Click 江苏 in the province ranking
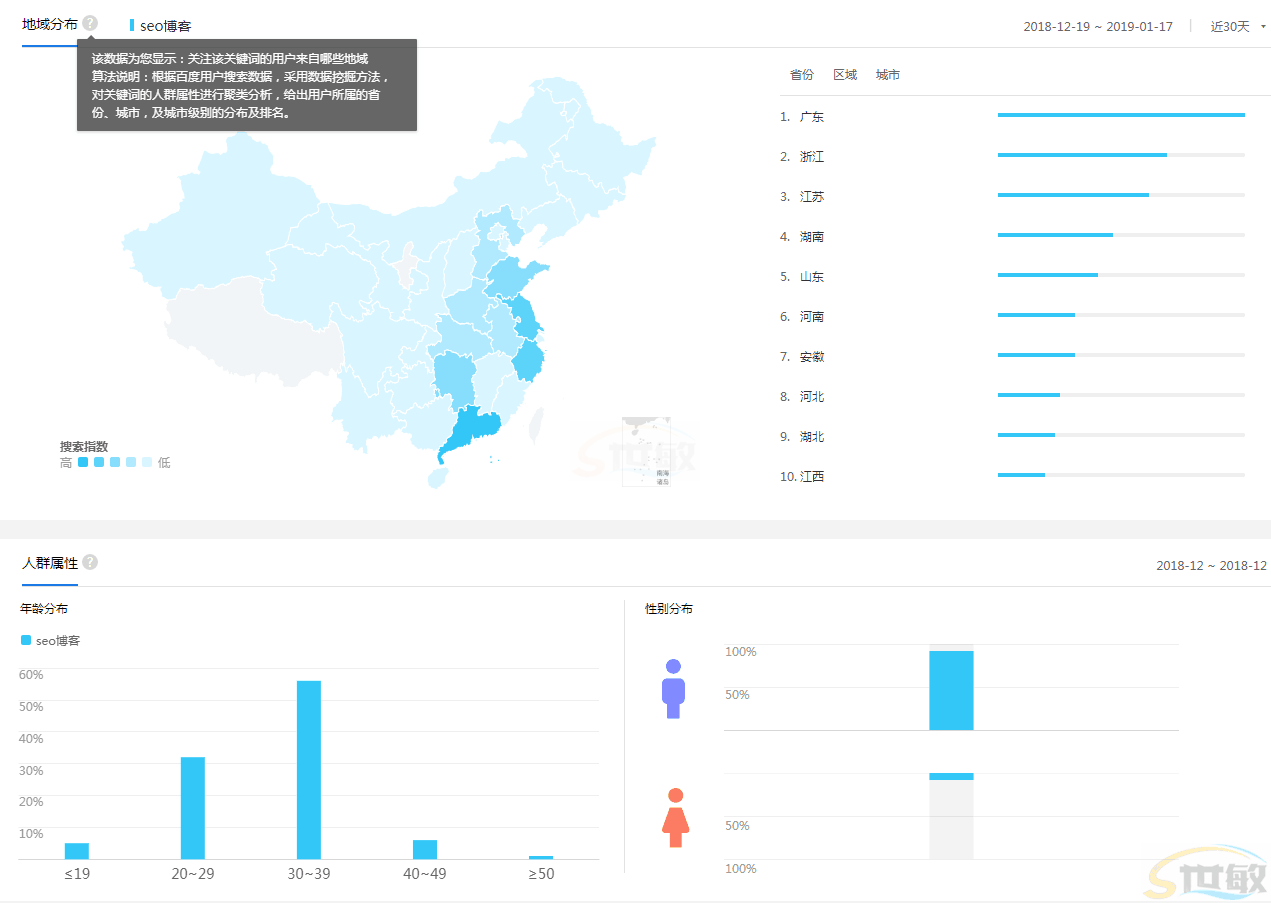The height and width of the screenshot is (903, 1271). click(812, 197)
